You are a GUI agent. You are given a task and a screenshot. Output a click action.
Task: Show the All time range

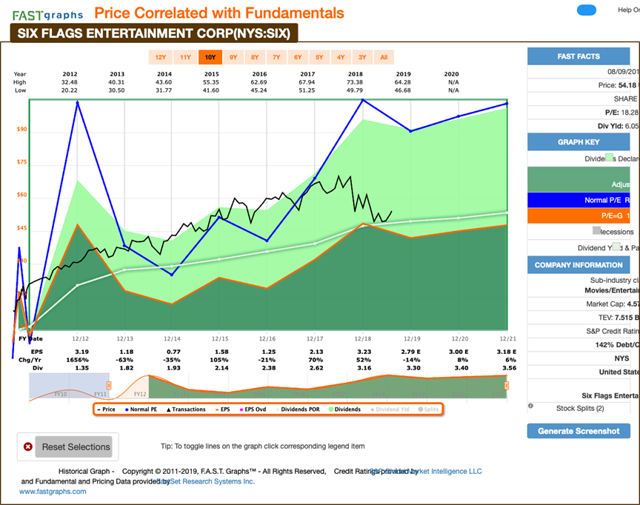(x=384, y=57)
